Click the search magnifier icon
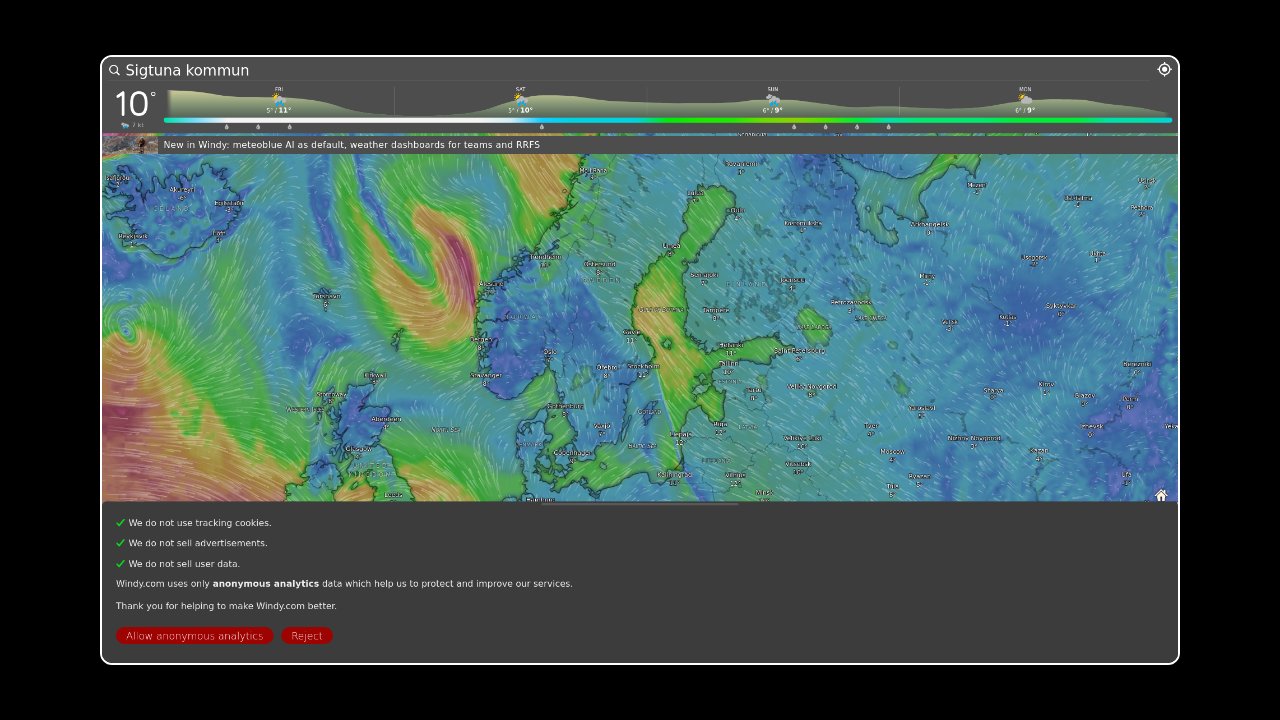Screen dimensions: 1280x720 pos(115,70)
